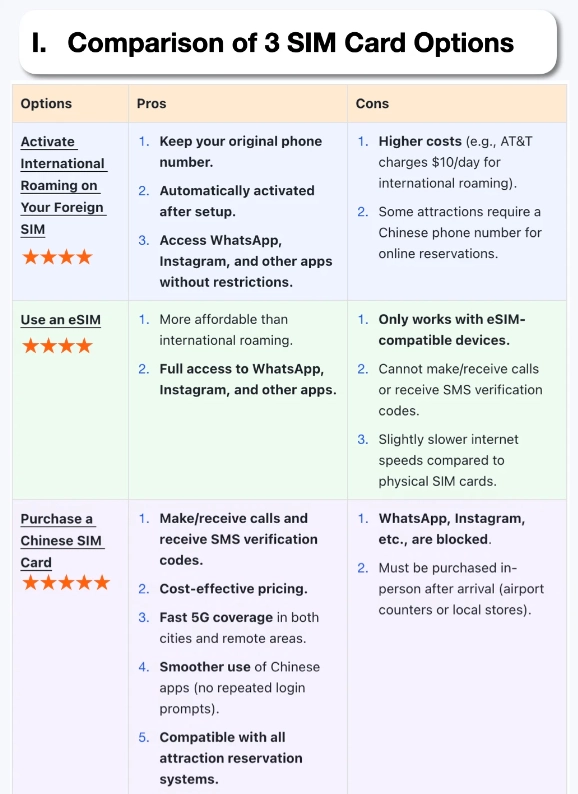
Task: Select 'More affordable than international roaming' item
Action: pos(226,330)
